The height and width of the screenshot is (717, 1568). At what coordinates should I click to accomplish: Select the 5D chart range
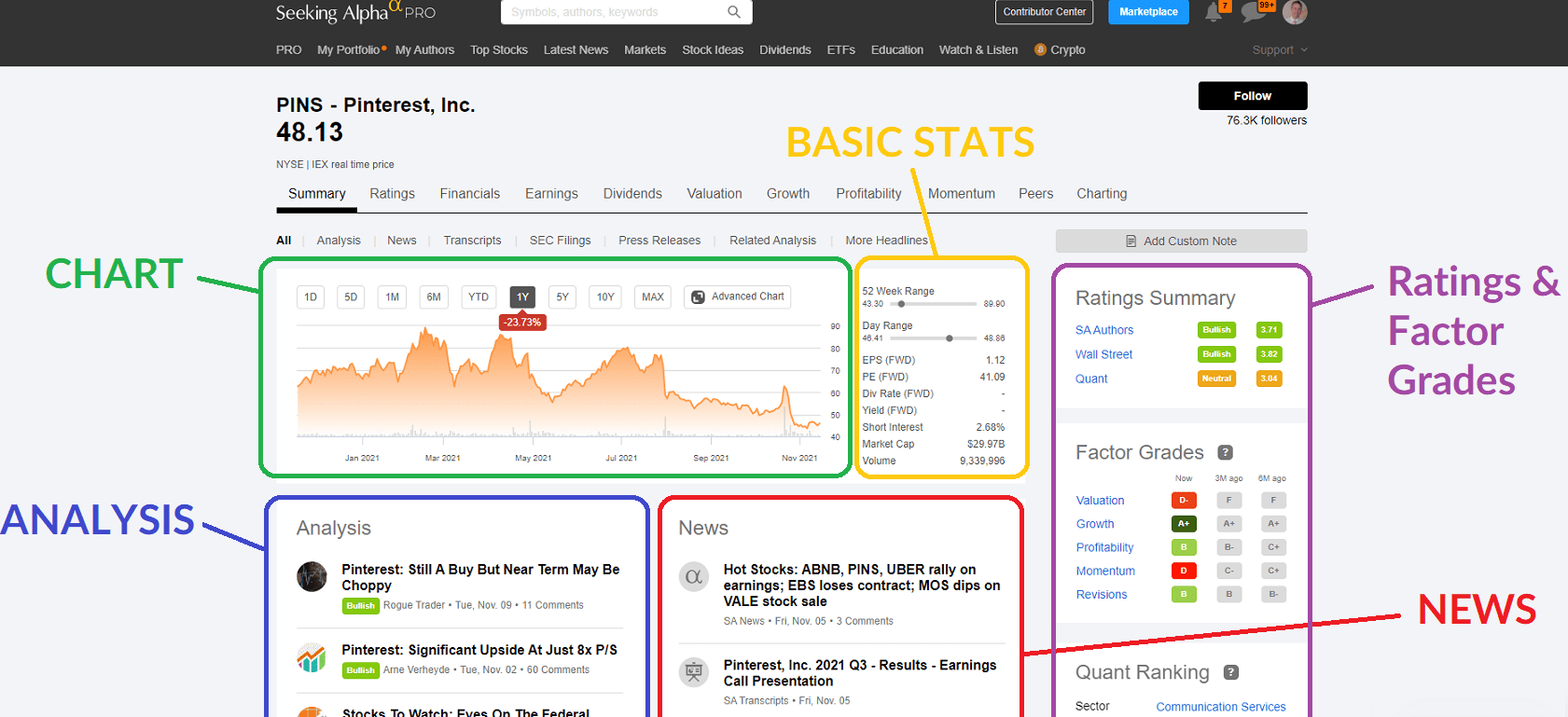click(x=351, y=297)
